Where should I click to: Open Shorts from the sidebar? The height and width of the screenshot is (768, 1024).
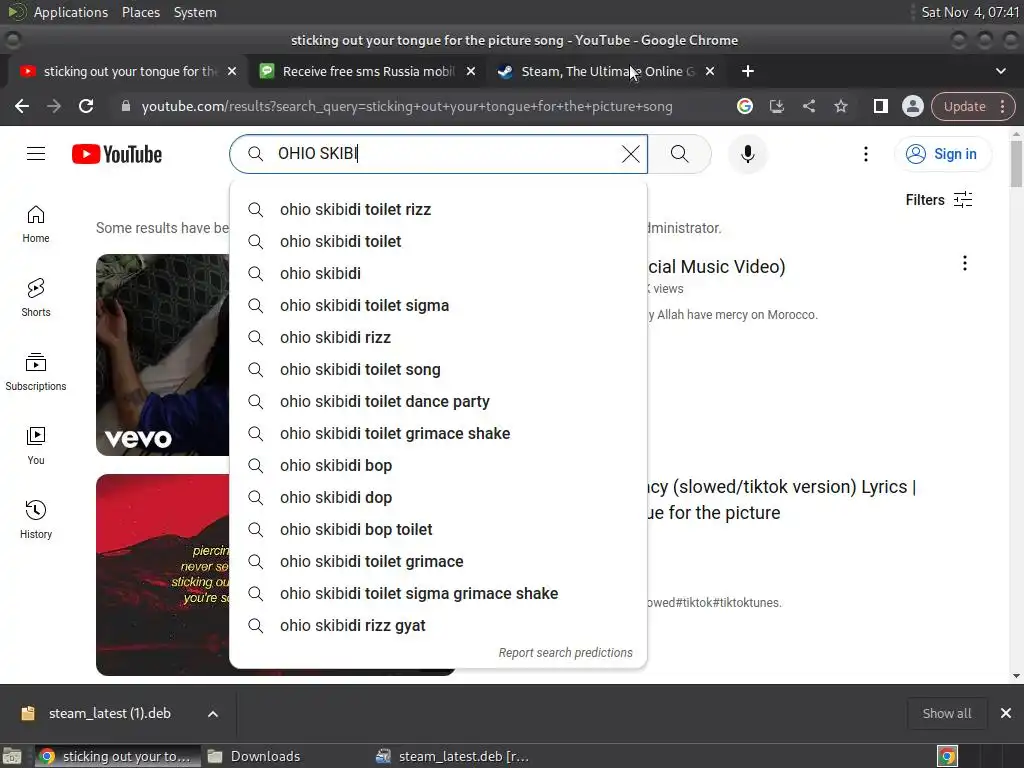(36, 298)
